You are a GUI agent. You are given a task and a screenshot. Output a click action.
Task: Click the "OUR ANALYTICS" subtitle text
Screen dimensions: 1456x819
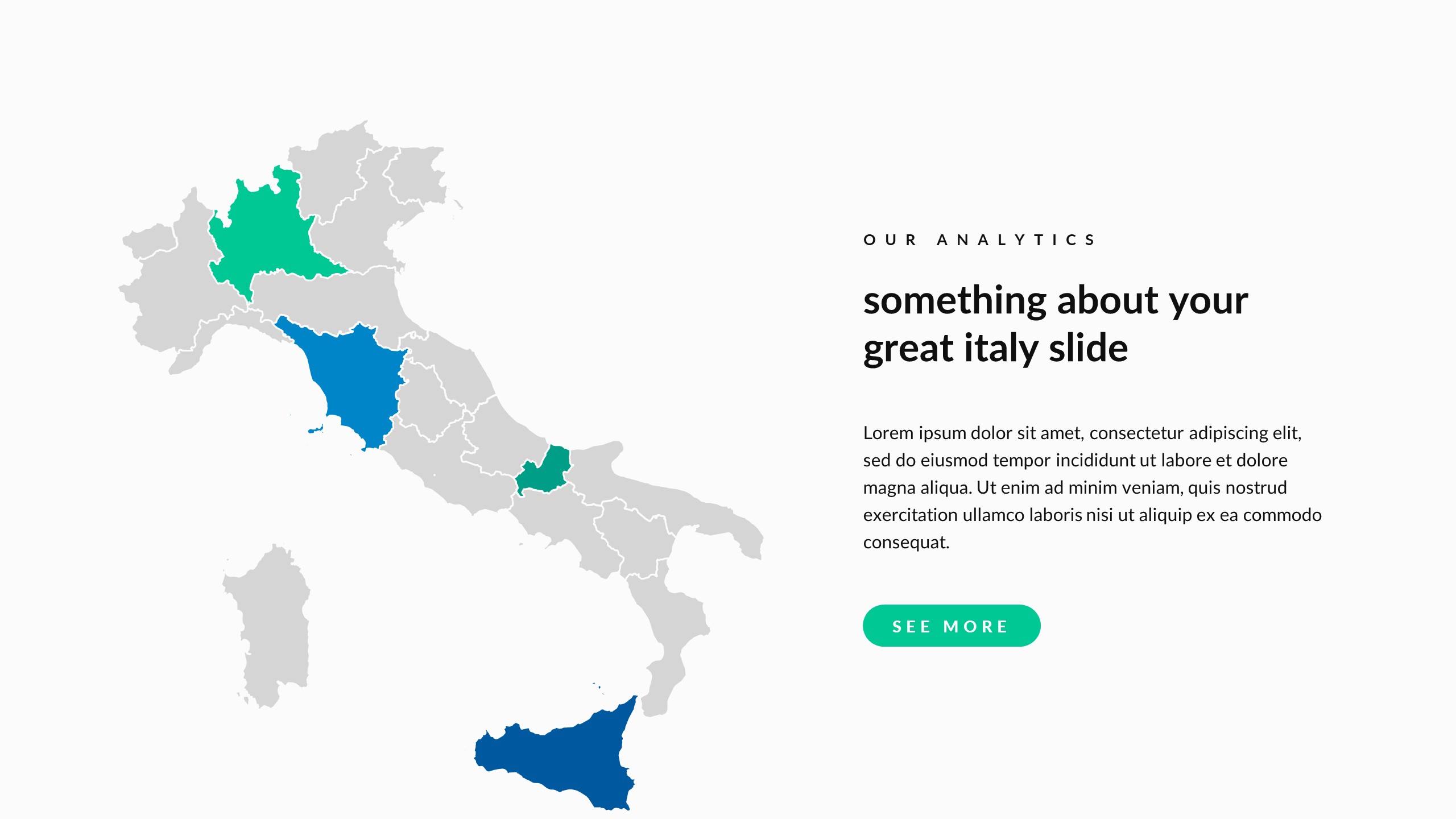(979, 240)
